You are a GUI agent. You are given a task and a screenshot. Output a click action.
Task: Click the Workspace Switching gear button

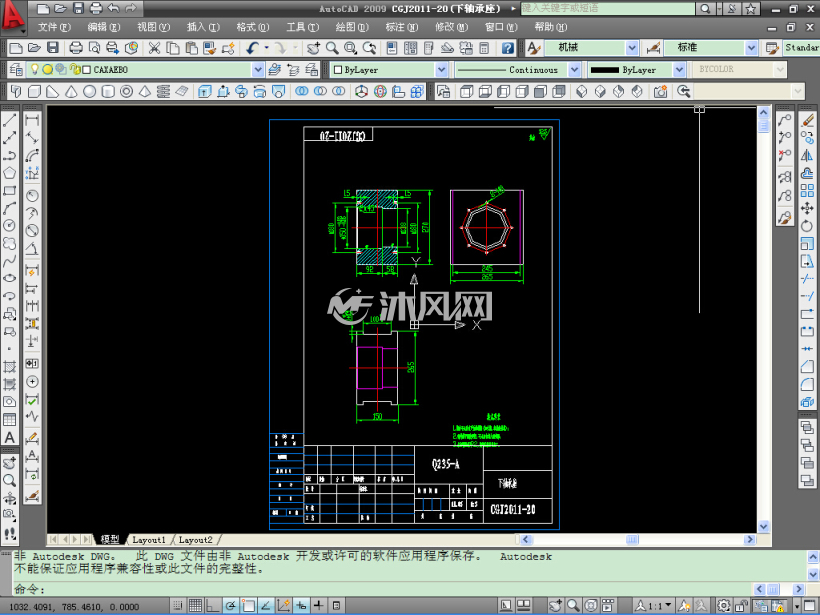click(x=723, y=606)
